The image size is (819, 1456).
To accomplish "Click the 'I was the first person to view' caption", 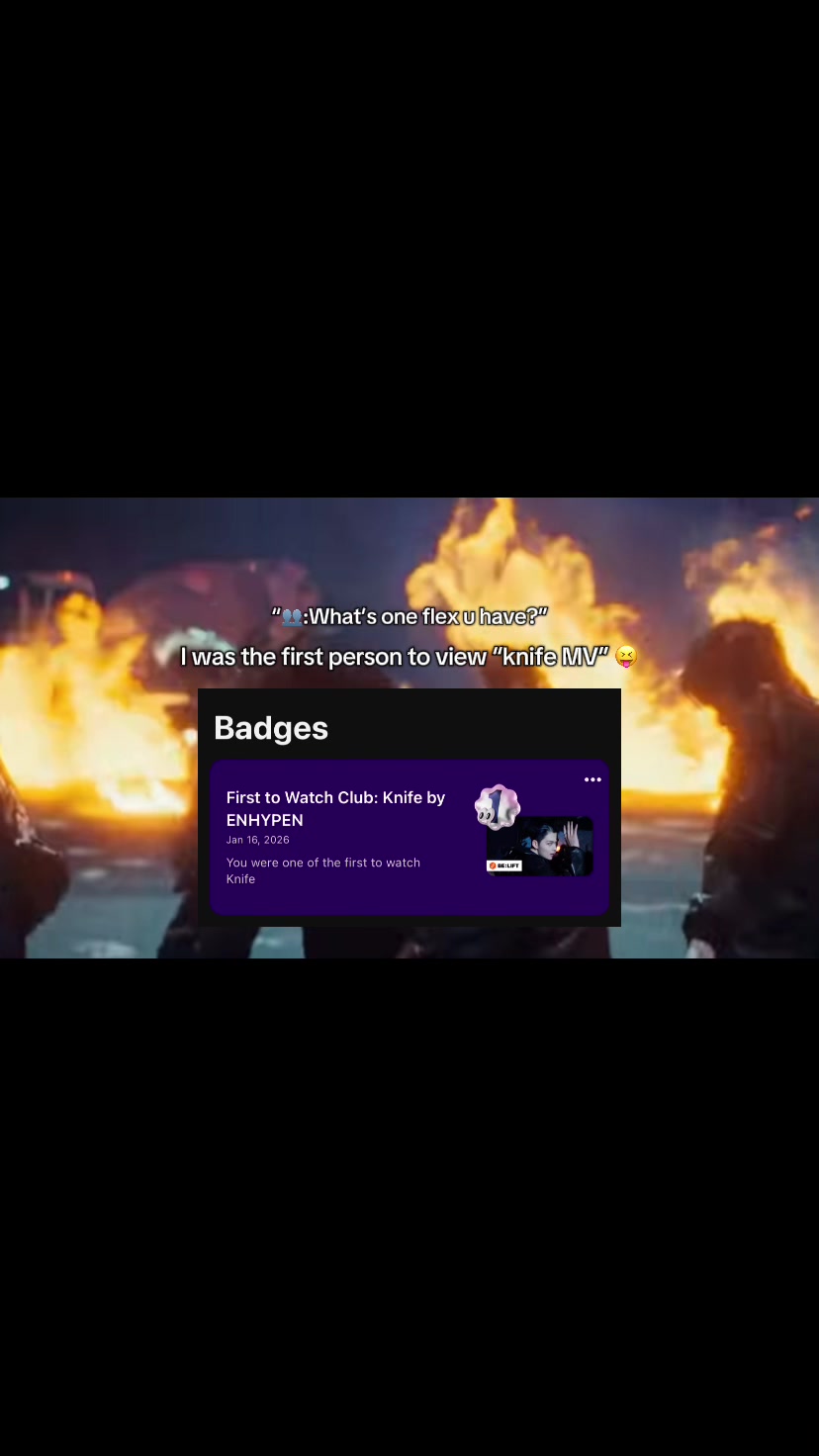I will (409, 657).
